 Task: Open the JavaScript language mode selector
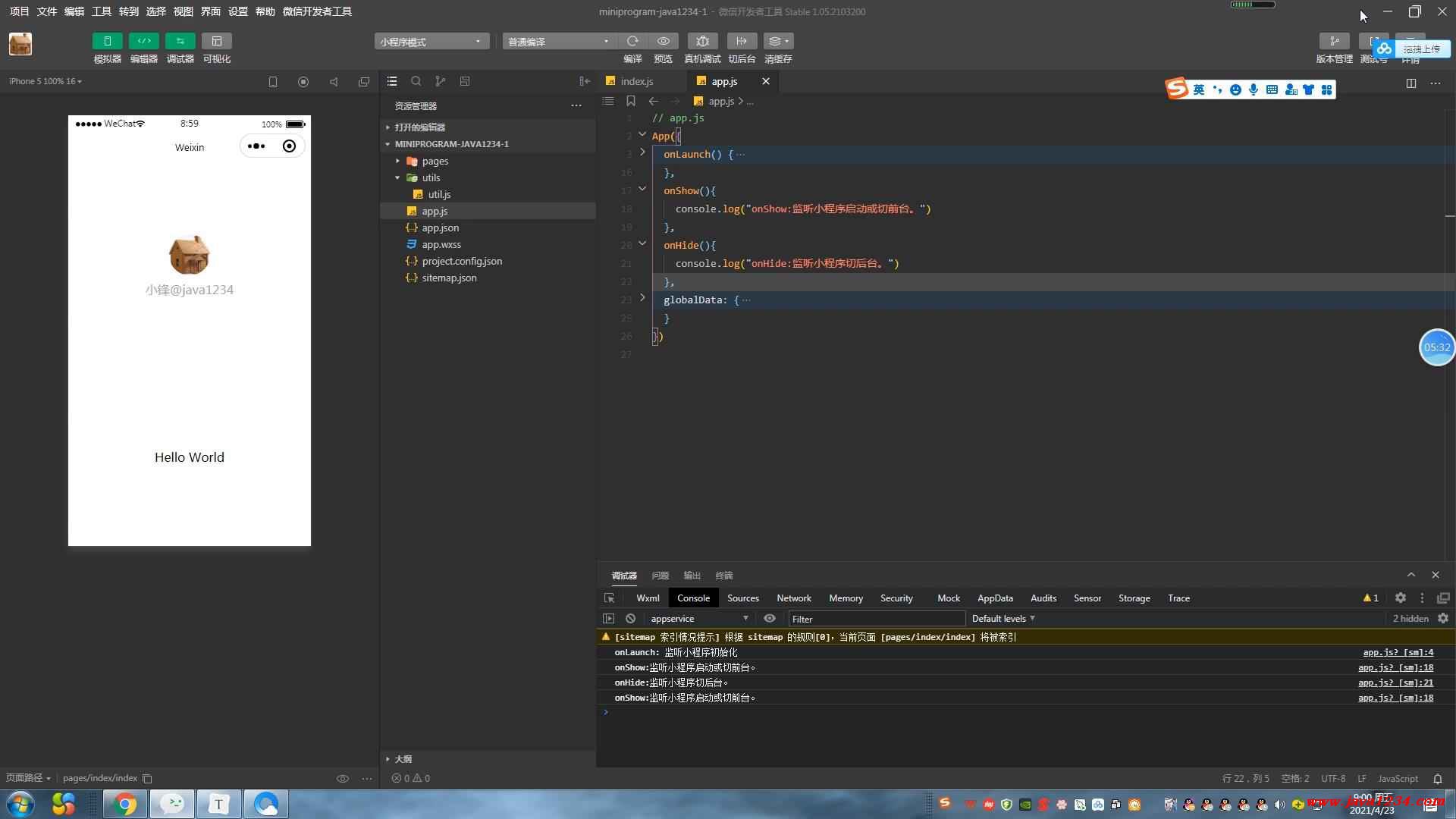[1398, 778]
